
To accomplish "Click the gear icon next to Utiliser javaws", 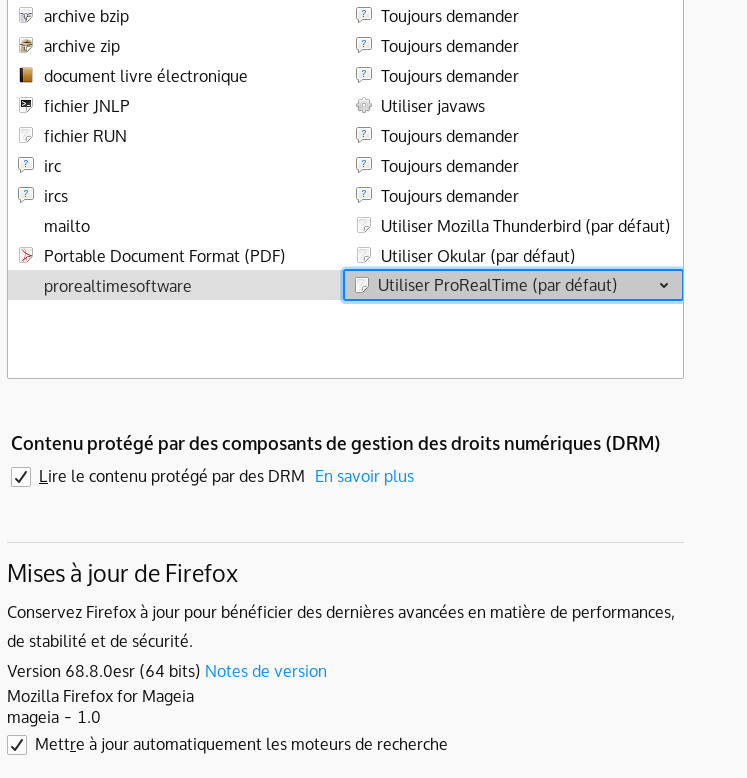I will click(x=364, y=106).
